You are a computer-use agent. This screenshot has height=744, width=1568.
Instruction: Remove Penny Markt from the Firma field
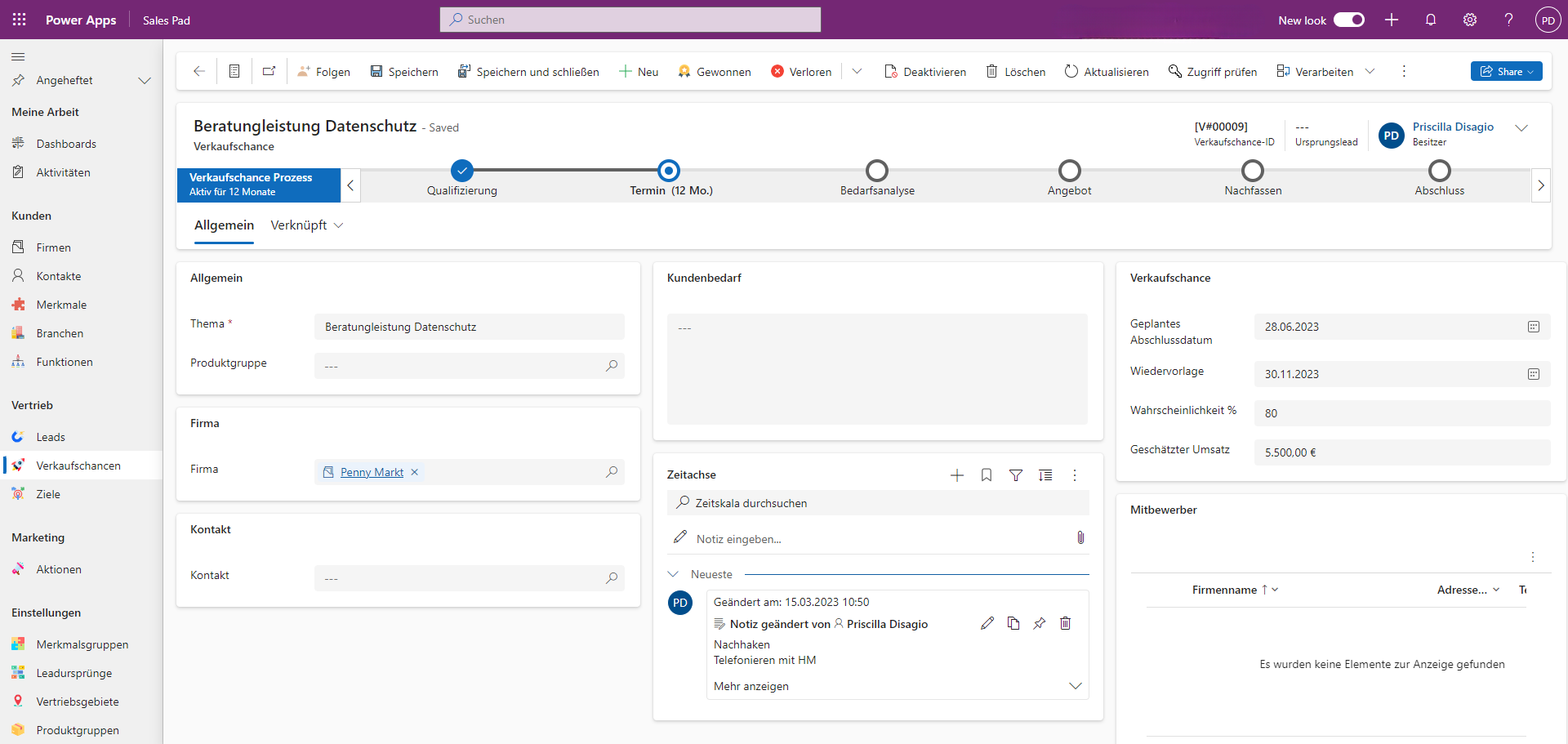tap(415, 472)
